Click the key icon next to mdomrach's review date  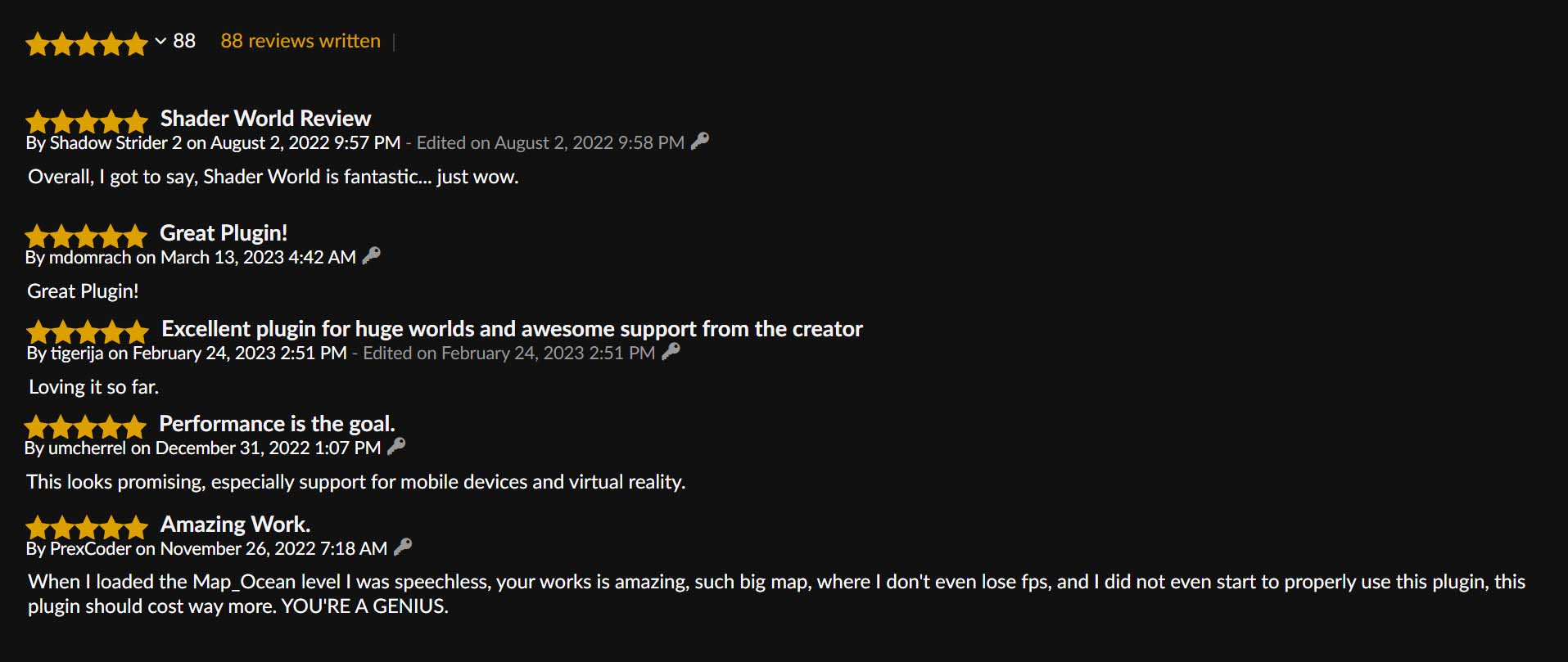pos(371,256)
